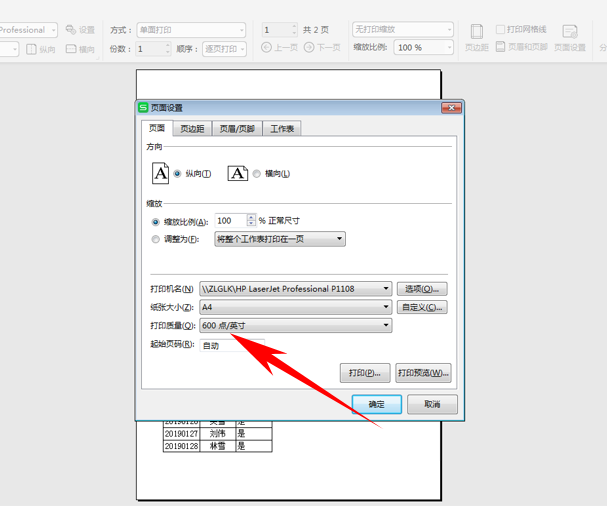Image resolution: width=607 pixels, height=506 pixels.
Task: Open 打印机名 HP LaserJet dropdown
Action: click(x=295, y=289)
